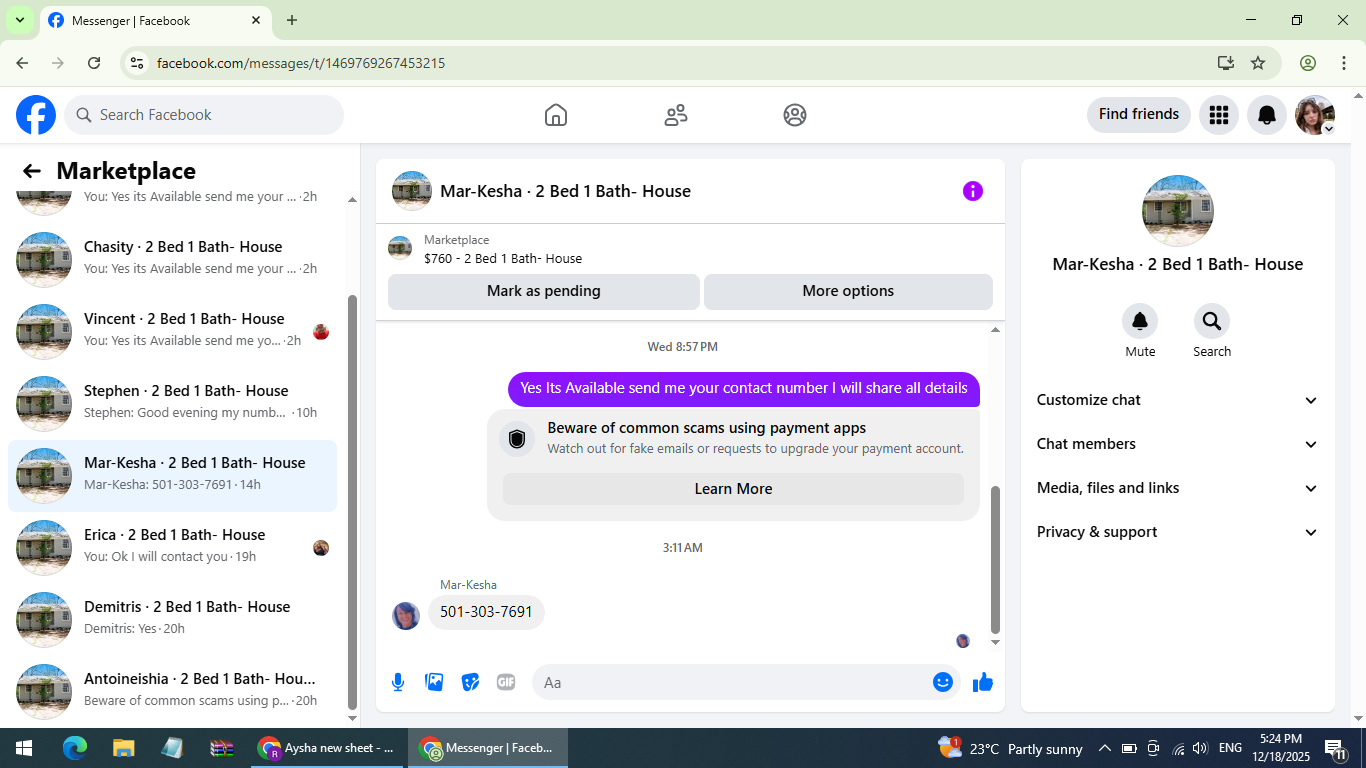This screenshot has width=1366, height=768.
Task: Click the shield icon in scam warning
Action: click(x=517, y=438)
